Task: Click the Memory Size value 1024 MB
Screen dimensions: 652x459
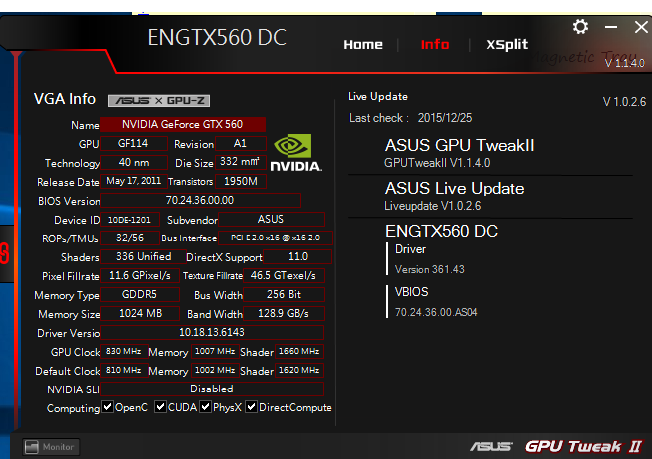Action: [140, 313]
